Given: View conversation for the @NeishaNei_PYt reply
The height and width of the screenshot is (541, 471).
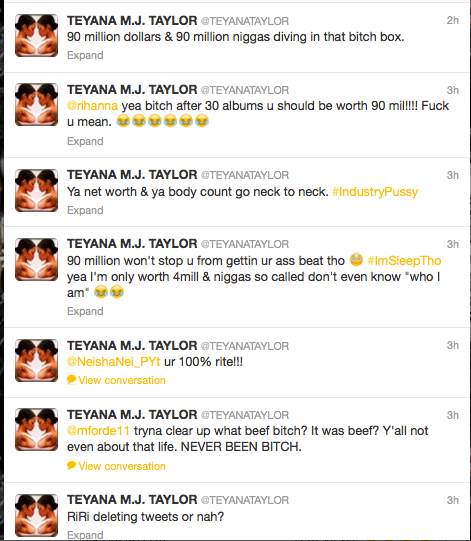Looking at the screenshot, I should click(x=122, y=380).
